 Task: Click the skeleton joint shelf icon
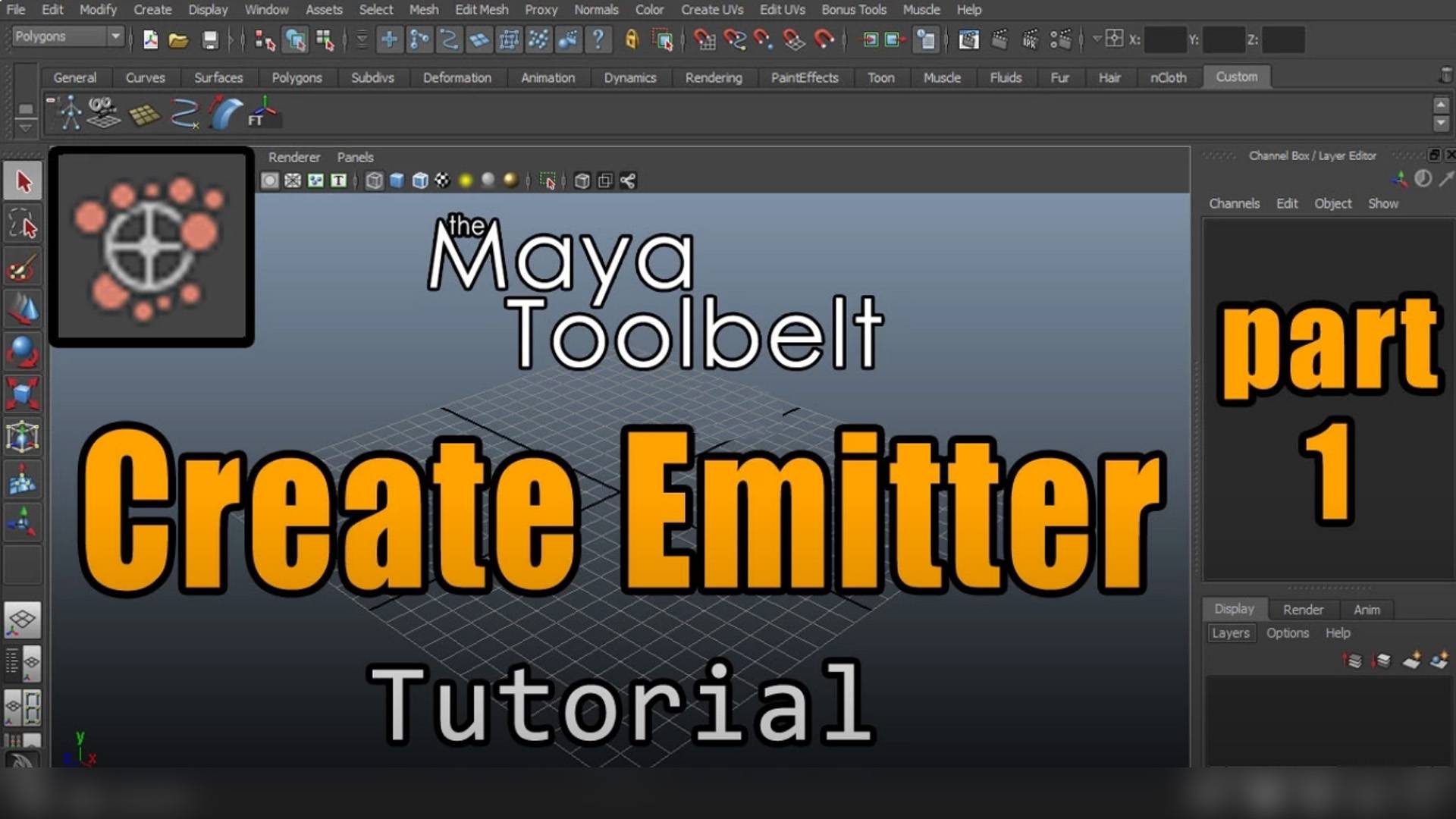tap(70, 113)
